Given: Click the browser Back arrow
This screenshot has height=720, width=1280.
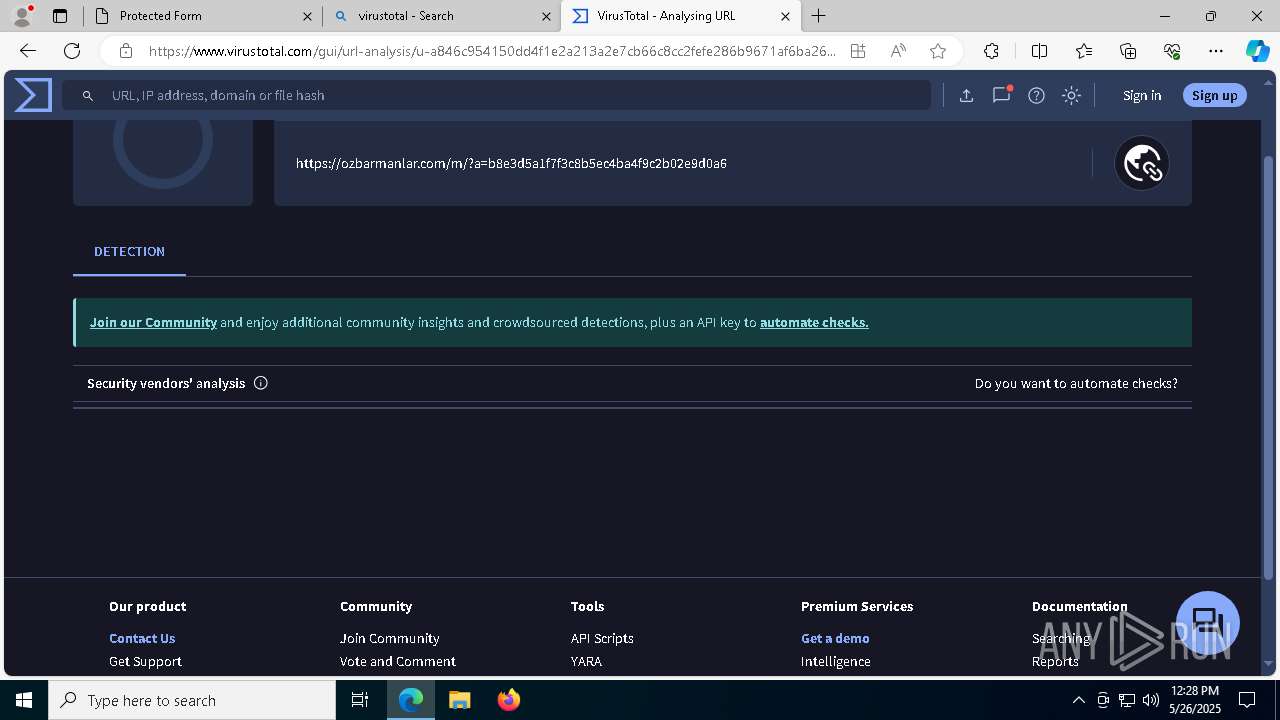Looking at the screenshot, I should point(28,51).
